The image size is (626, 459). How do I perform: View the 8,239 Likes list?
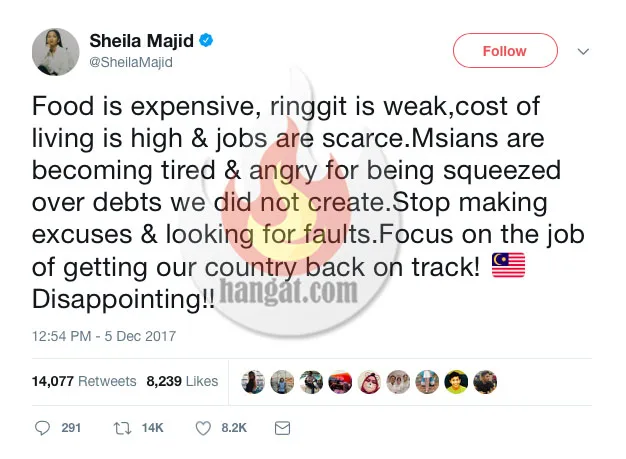182,381
